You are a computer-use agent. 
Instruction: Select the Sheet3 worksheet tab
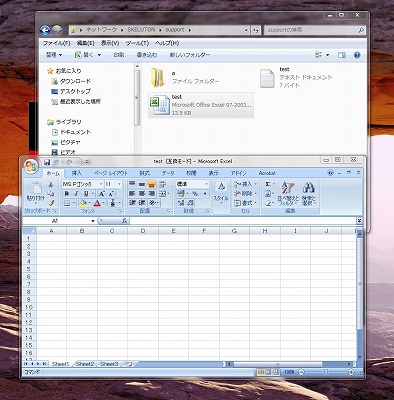point(109,364)
